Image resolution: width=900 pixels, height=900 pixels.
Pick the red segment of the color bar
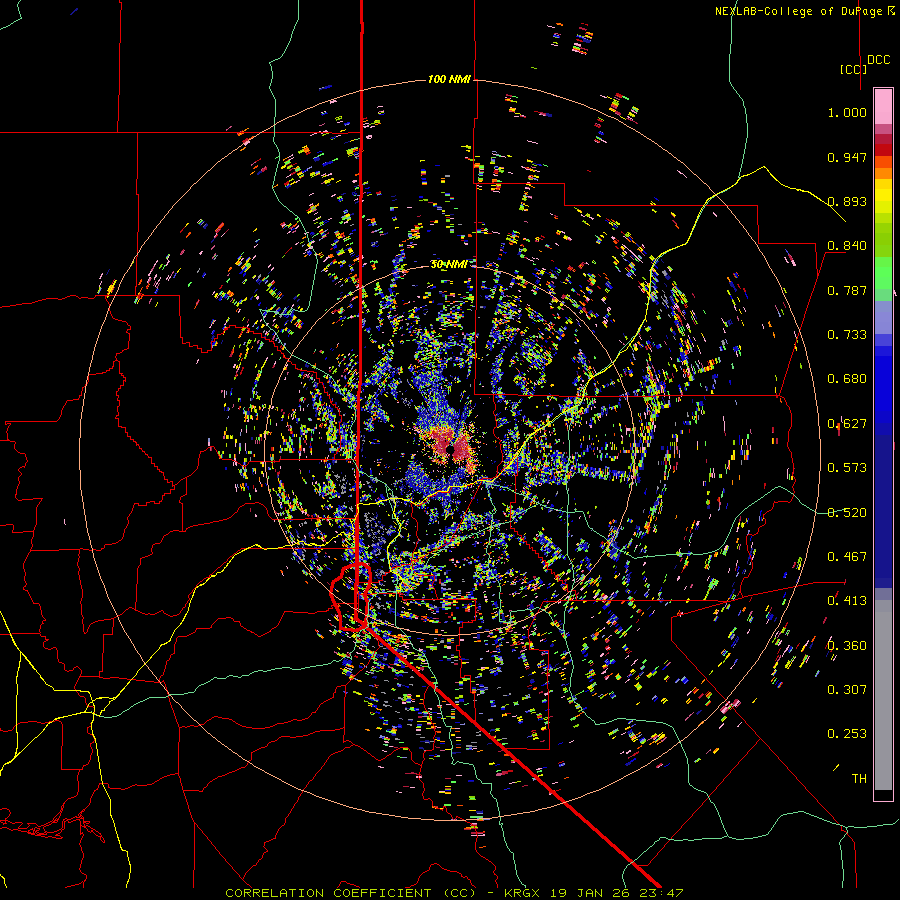883,149
